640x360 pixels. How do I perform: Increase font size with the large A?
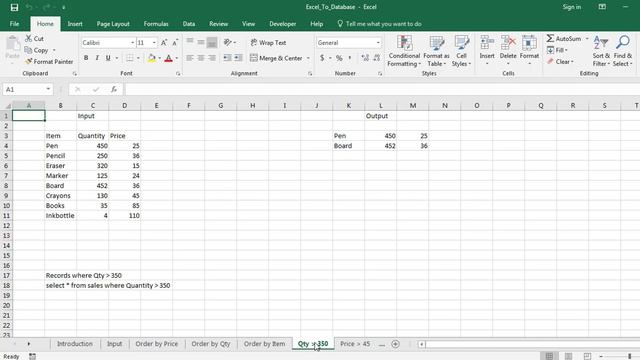[164, 42]
